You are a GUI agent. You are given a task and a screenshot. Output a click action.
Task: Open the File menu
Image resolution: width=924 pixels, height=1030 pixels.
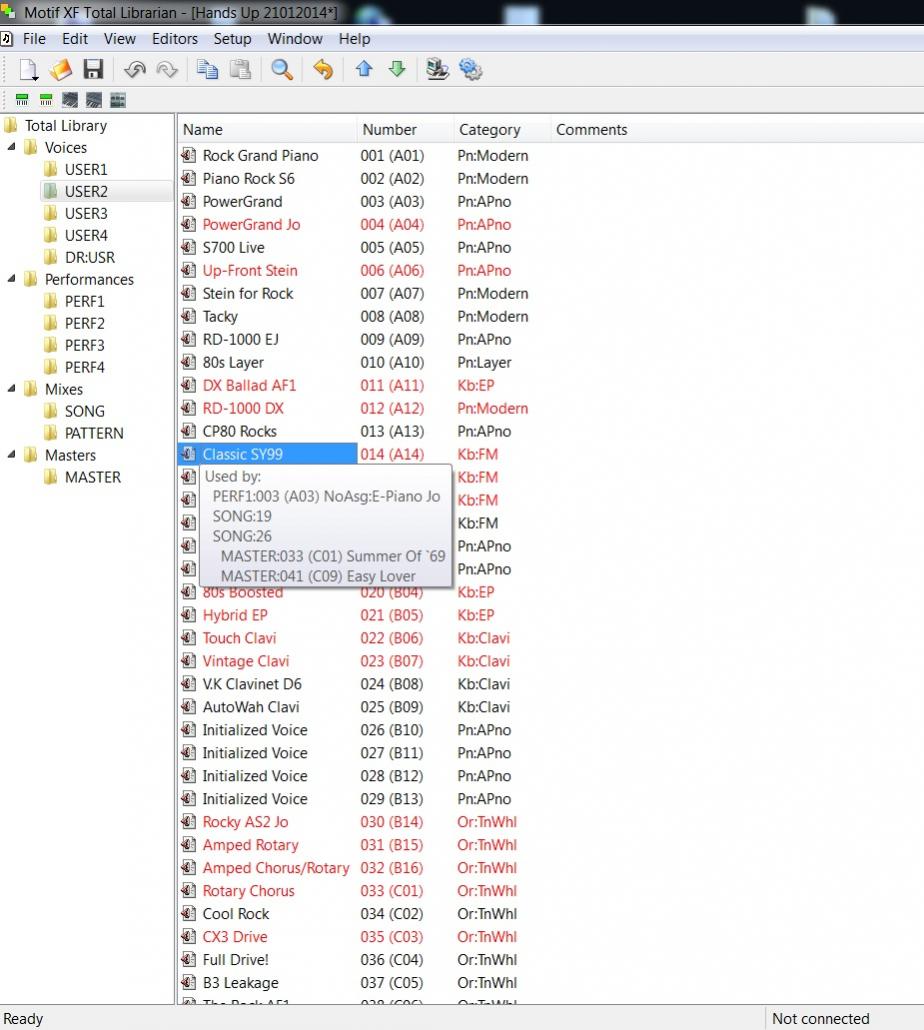coord(34,39)
